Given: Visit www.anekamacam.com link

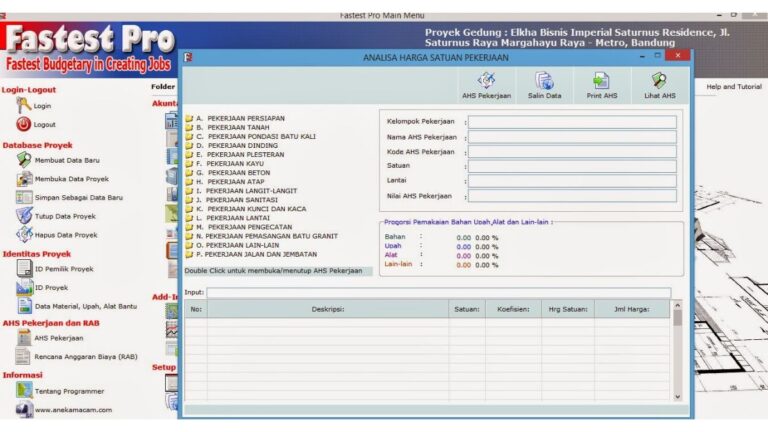Looking at the screenshot, I should click(x=73, y=409).
